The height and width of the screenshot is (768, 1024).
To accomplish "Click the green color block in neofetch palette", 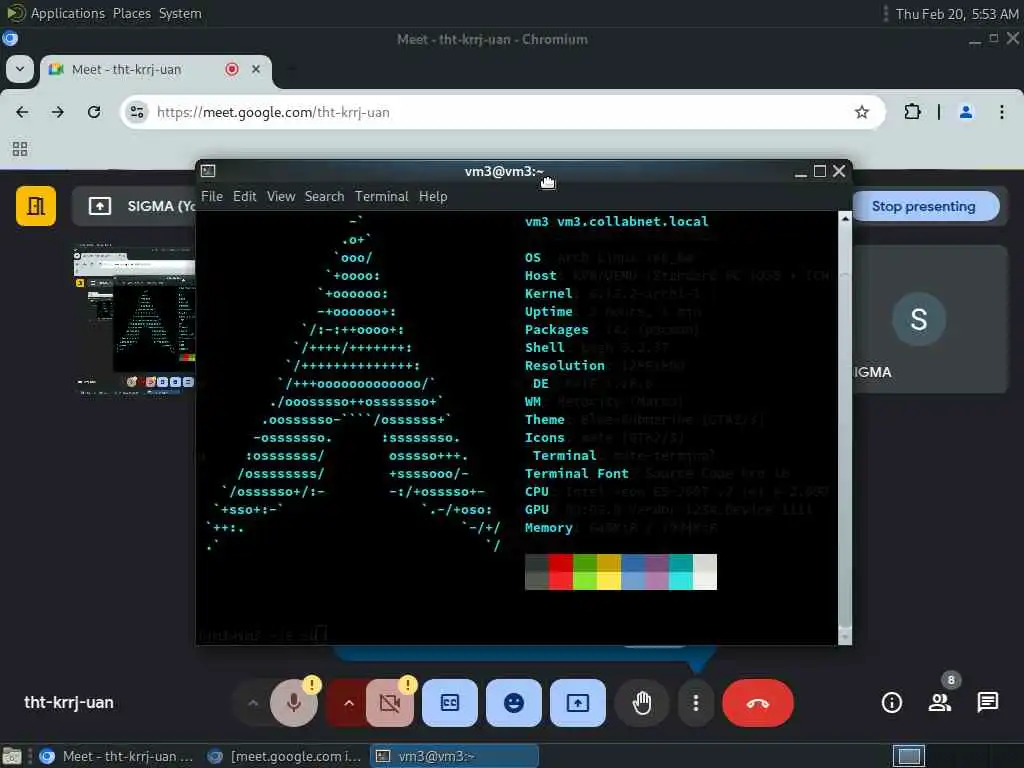I will (x=585, y=572).
